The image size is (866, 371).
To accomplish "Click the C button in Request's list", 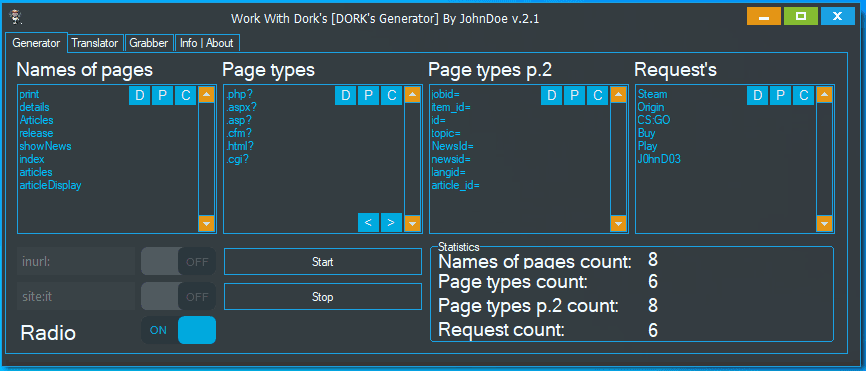I will click(x=804, y=96).
